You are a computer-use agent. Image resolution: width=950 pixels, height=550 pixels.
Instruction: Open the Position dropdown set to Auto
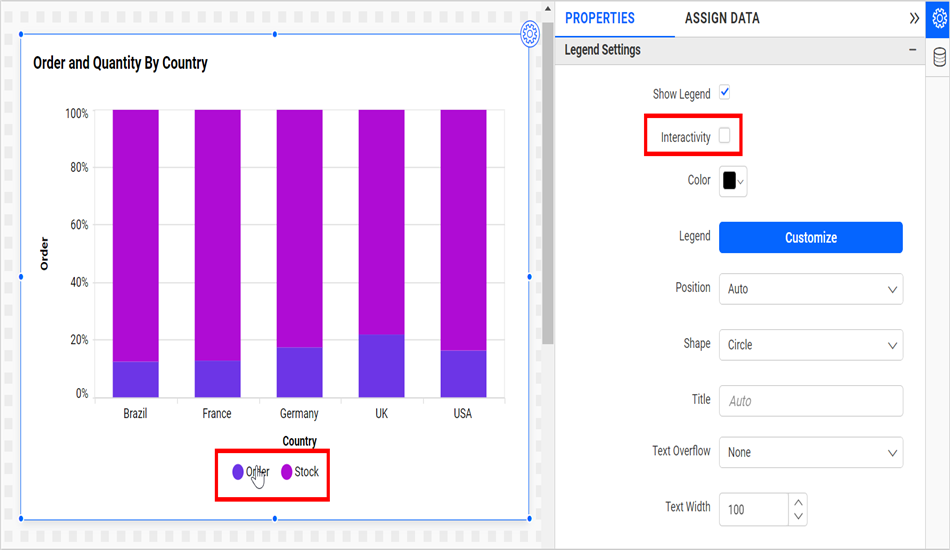pos(810,289)
